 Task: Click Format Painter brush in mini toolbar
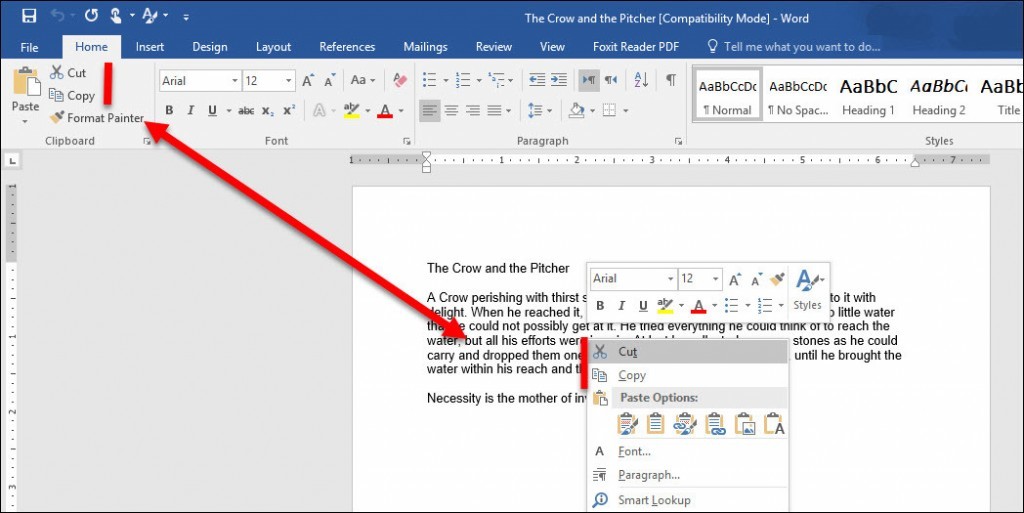(x=776, y=279)
